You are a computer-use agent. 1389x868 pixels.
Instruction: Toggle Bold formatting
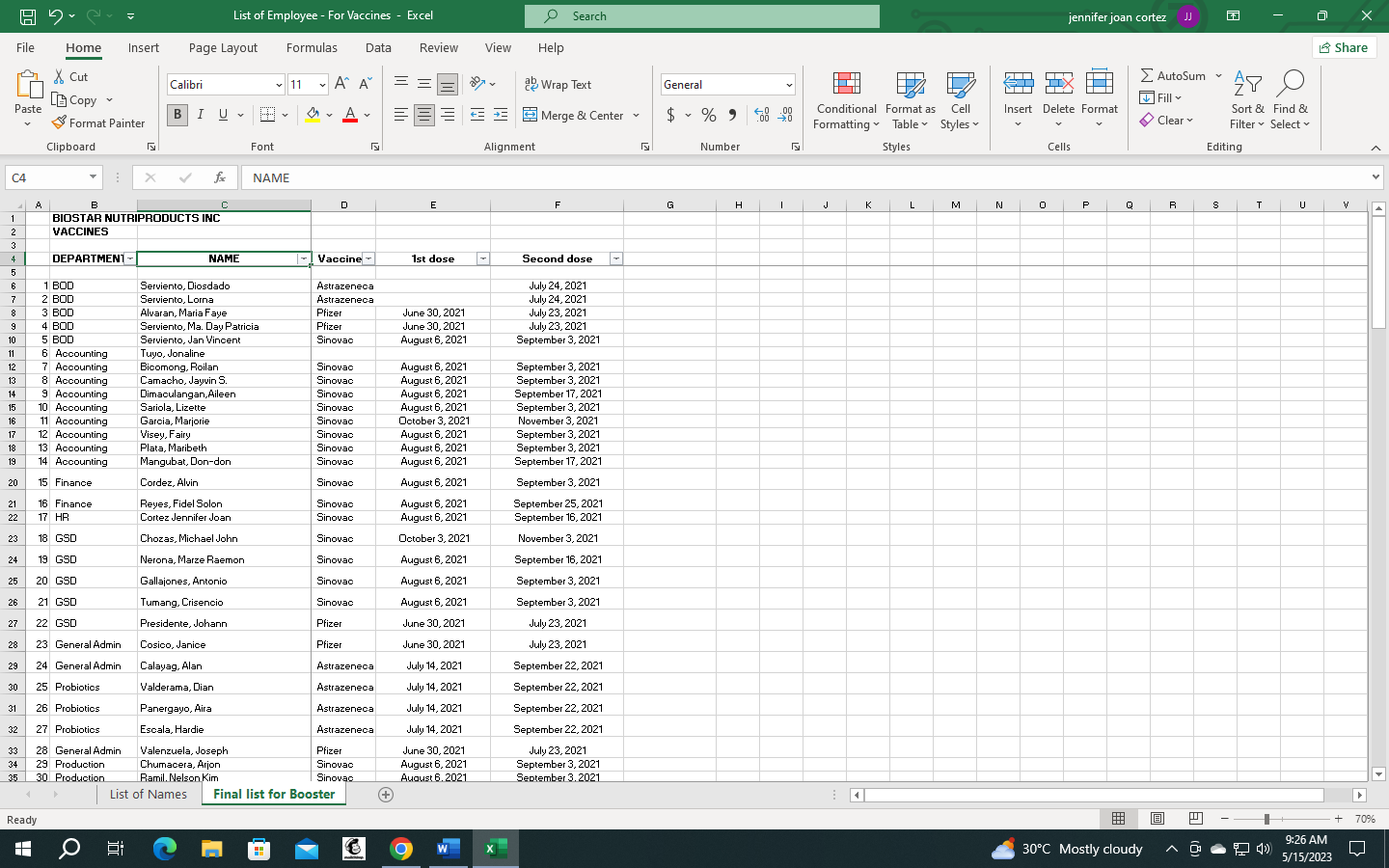pyautogui.click(x=177, y=115)
